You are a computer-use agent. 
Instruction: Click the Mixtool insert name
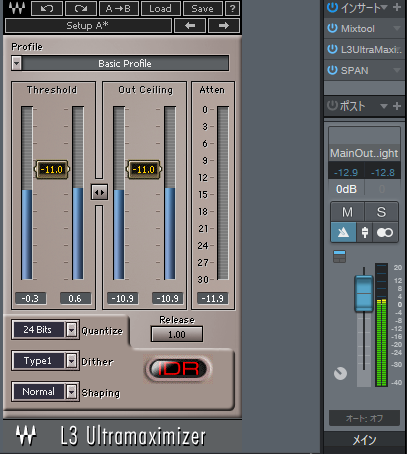click(358, 29)
